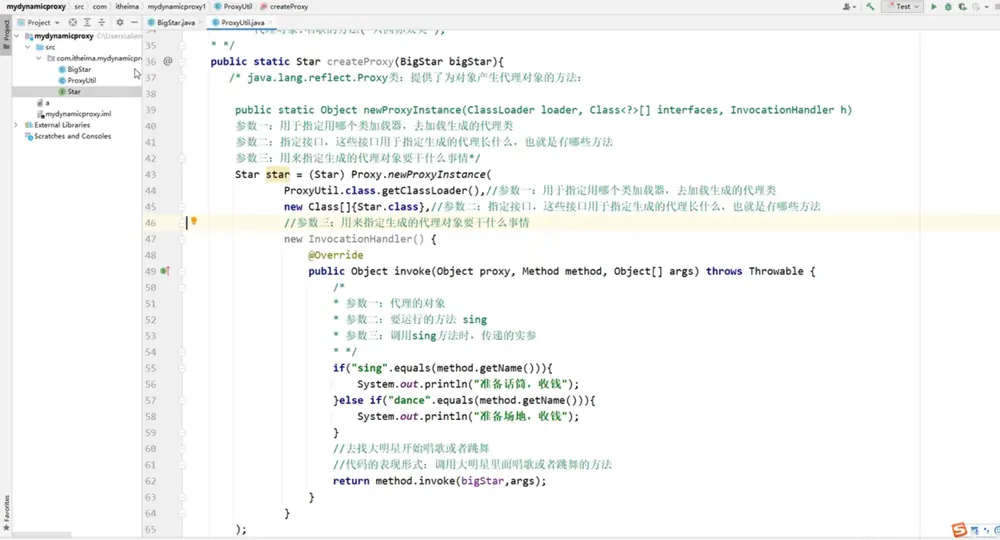Collapse the src folder node
The image size is (1000, 540).
click(x=27, y=47)
